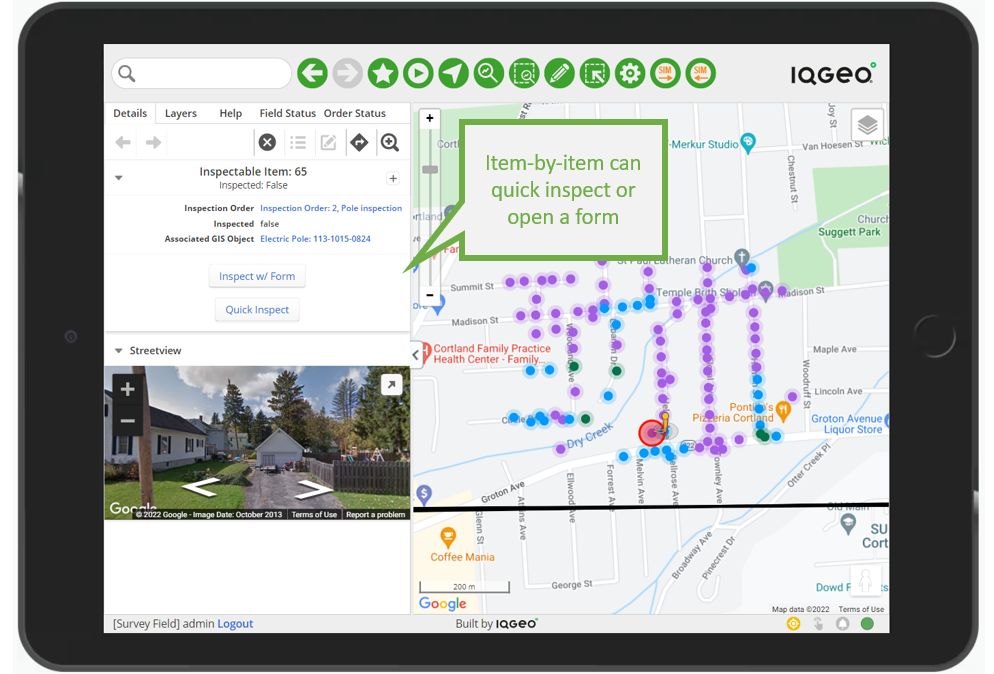Click into the search input field
This screenshot has width=994, height=674.
click(x=202, y=74)
